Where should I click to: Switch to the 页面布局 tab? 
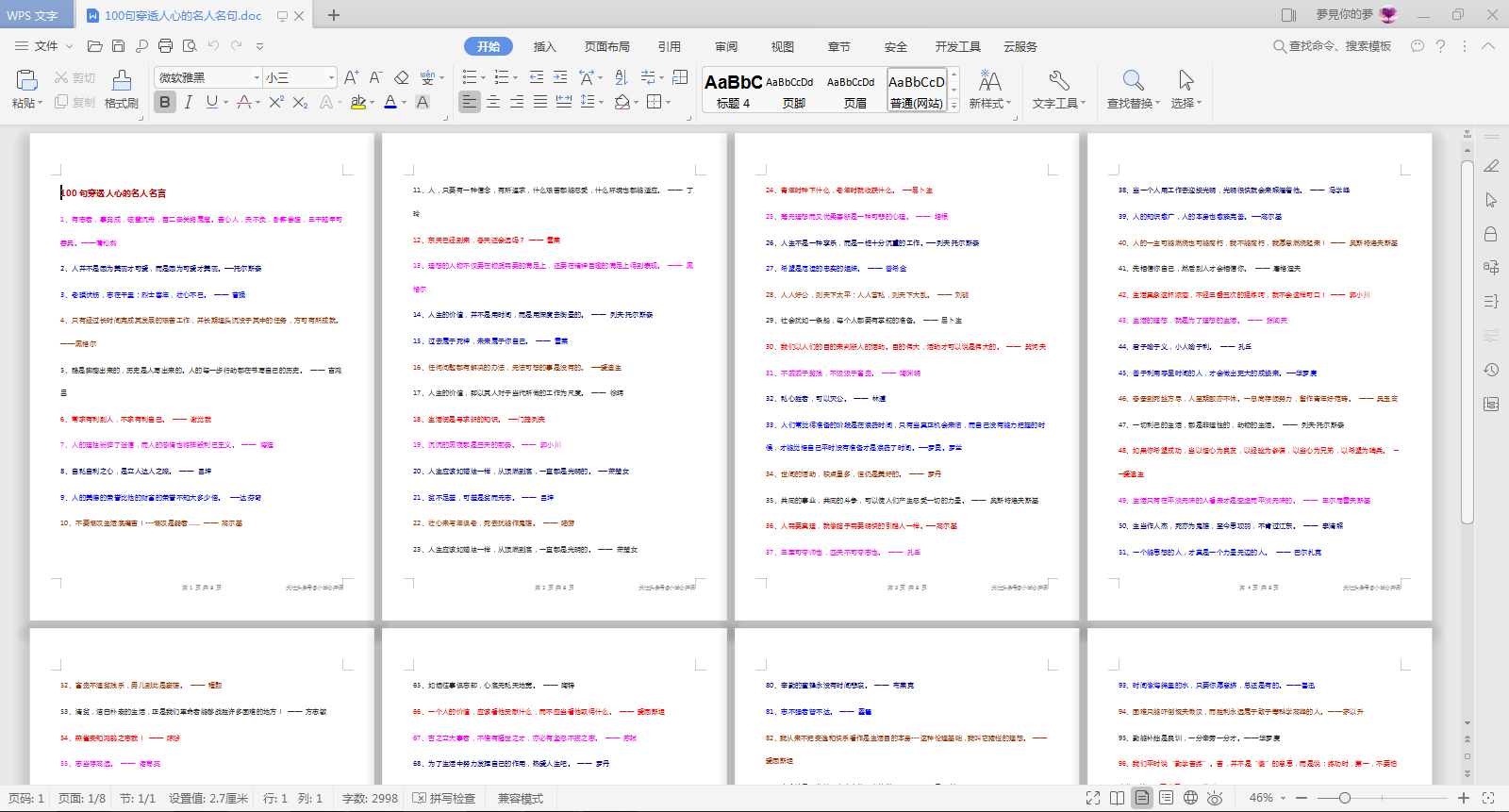click(606, 46)
